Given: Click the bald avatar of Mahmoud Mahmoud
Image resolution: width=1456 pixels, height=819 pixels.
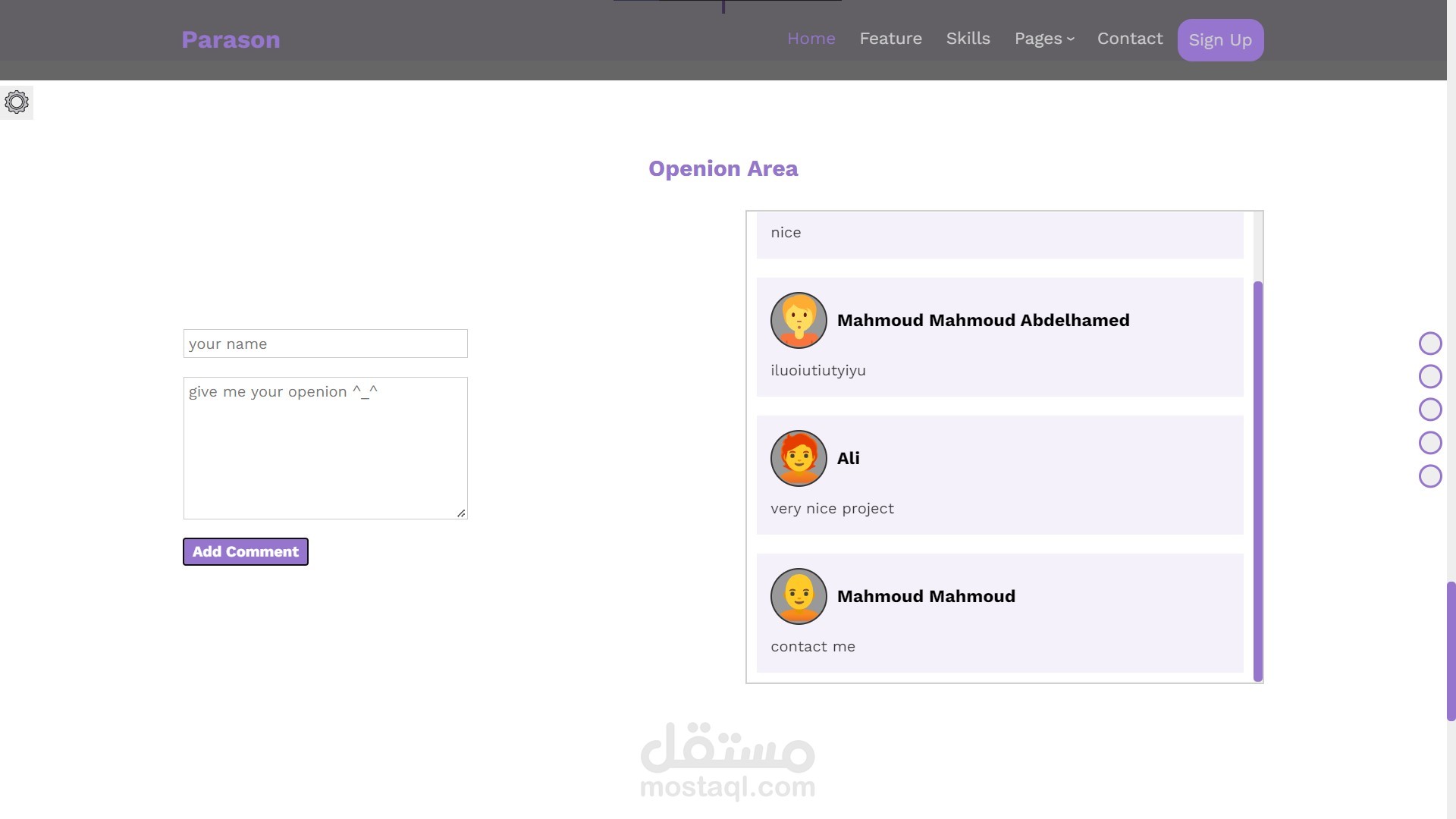Looking at the screenshot, I should point(799,596).
